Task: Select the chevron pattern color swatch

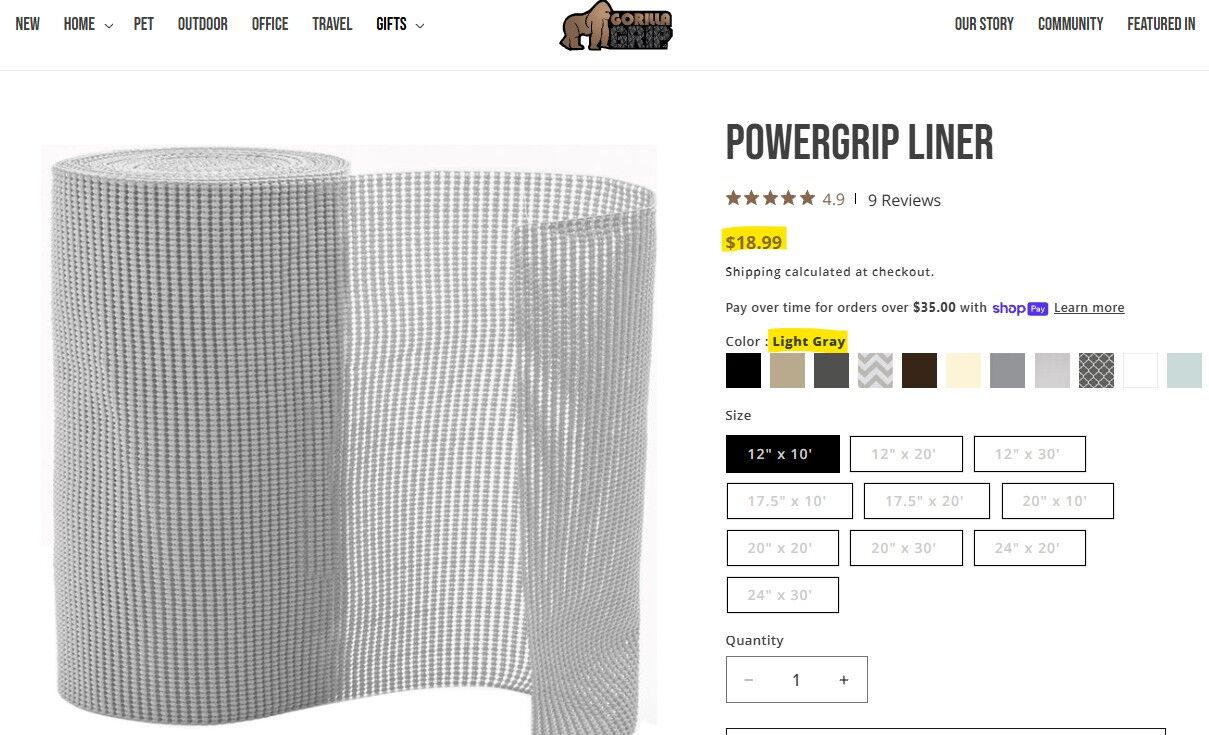Action: coord(875,370)
